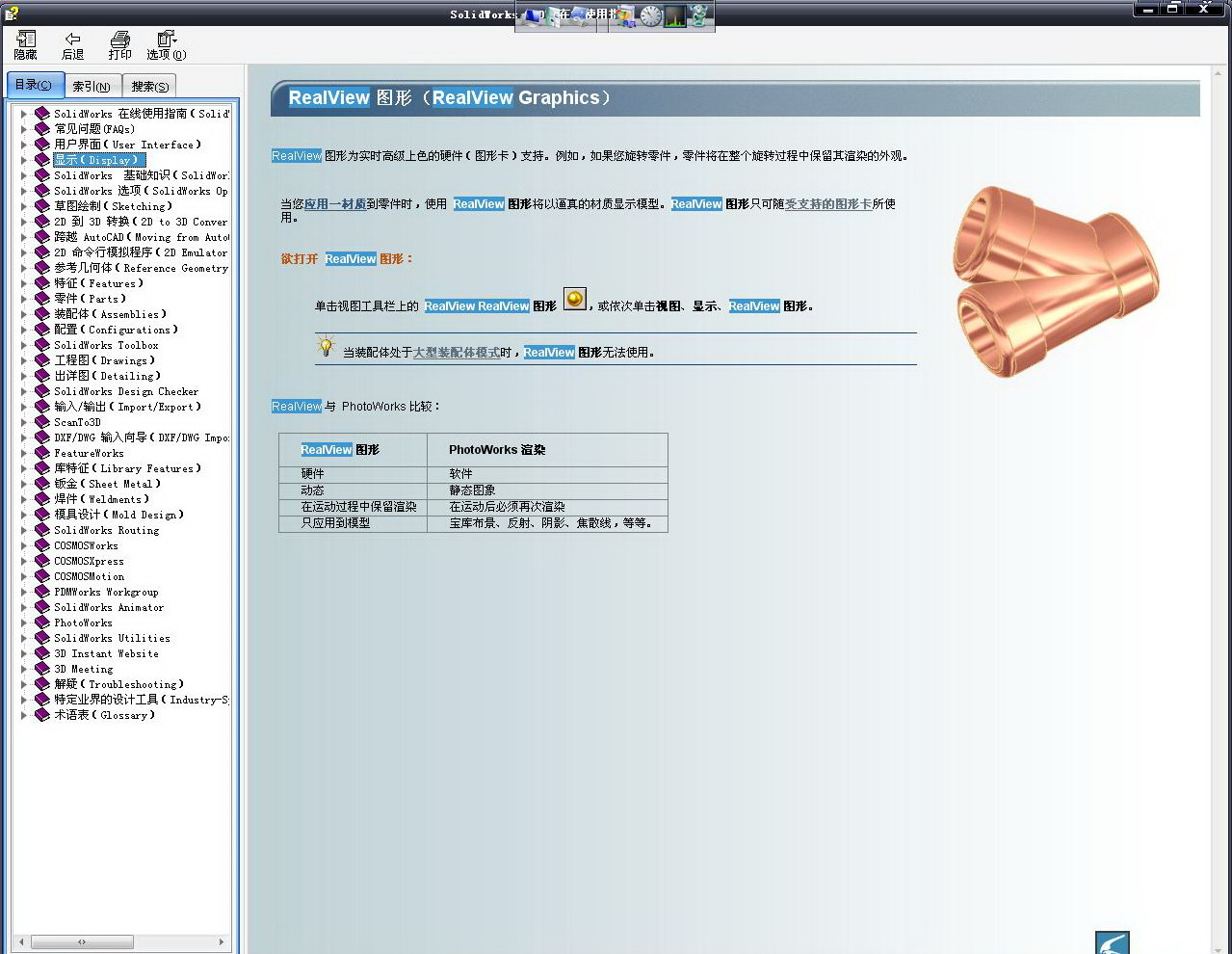Select 跨越 AutoCAD (Moving from AutoCAD) topic
This screenshot has height=954, width=1232.
(142, 237)
